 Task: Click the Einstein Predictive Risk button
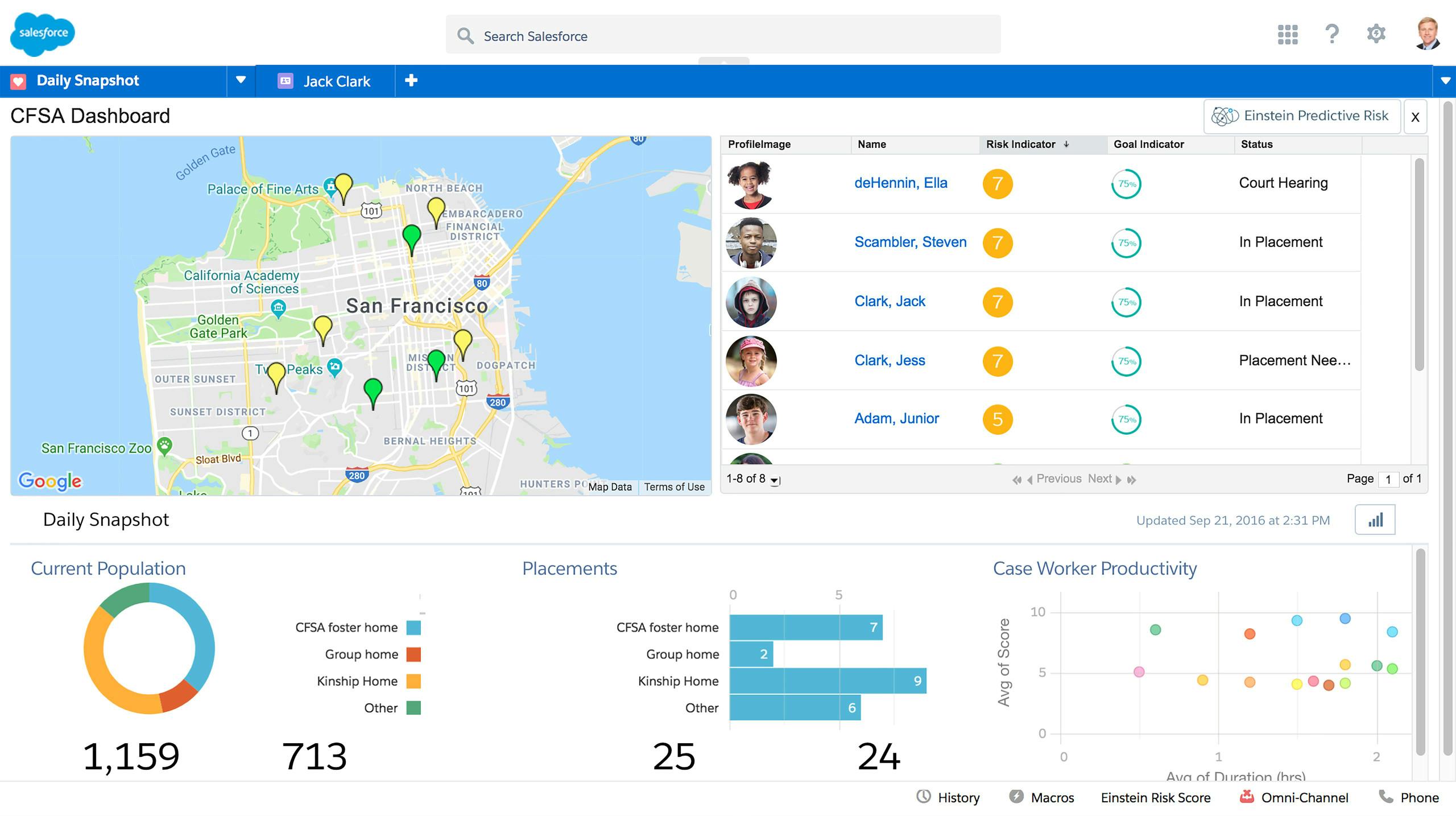[x=1302, y=116]
